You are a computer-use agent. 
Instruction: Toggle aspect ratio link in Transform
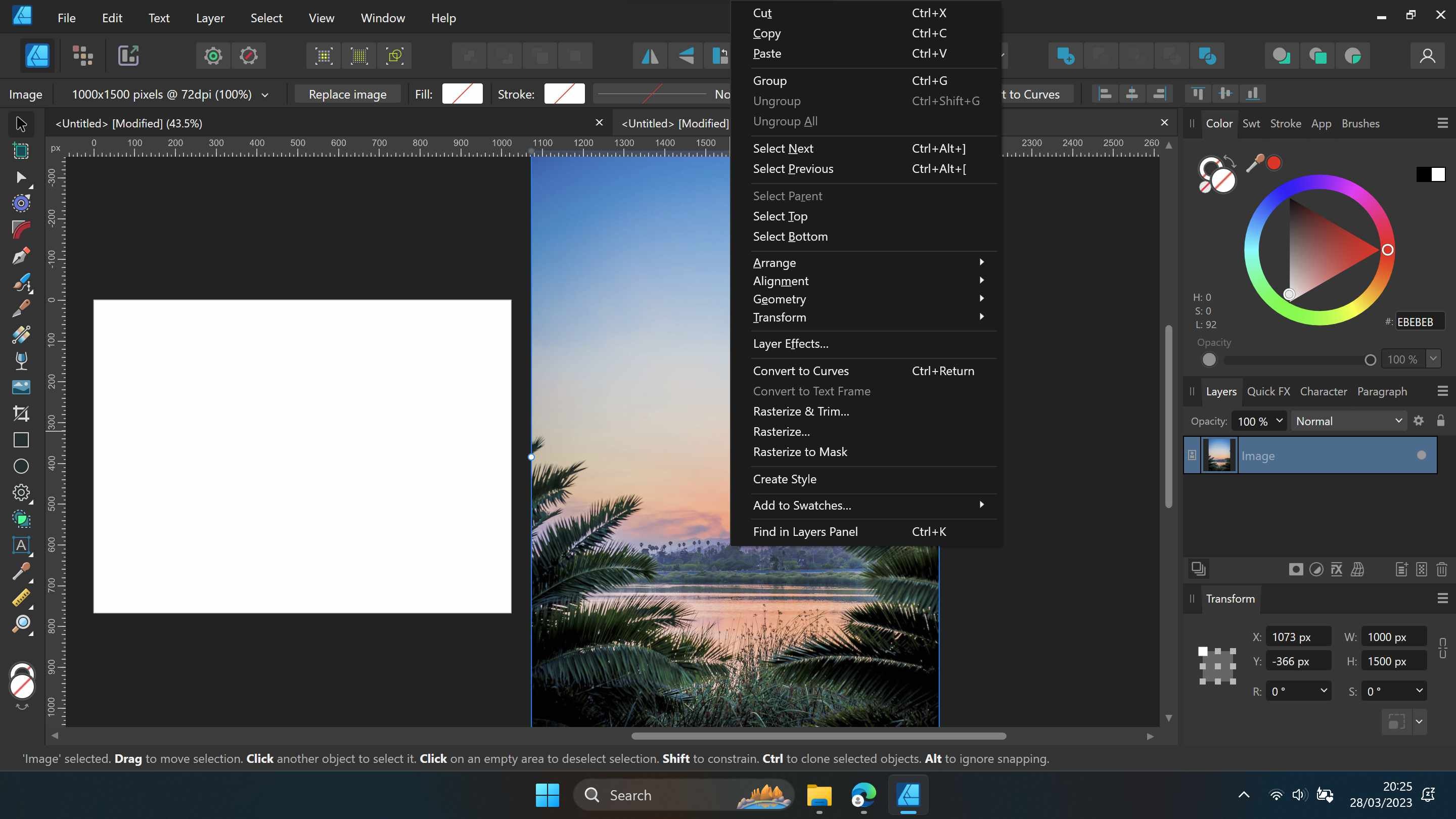point(1442,648)
